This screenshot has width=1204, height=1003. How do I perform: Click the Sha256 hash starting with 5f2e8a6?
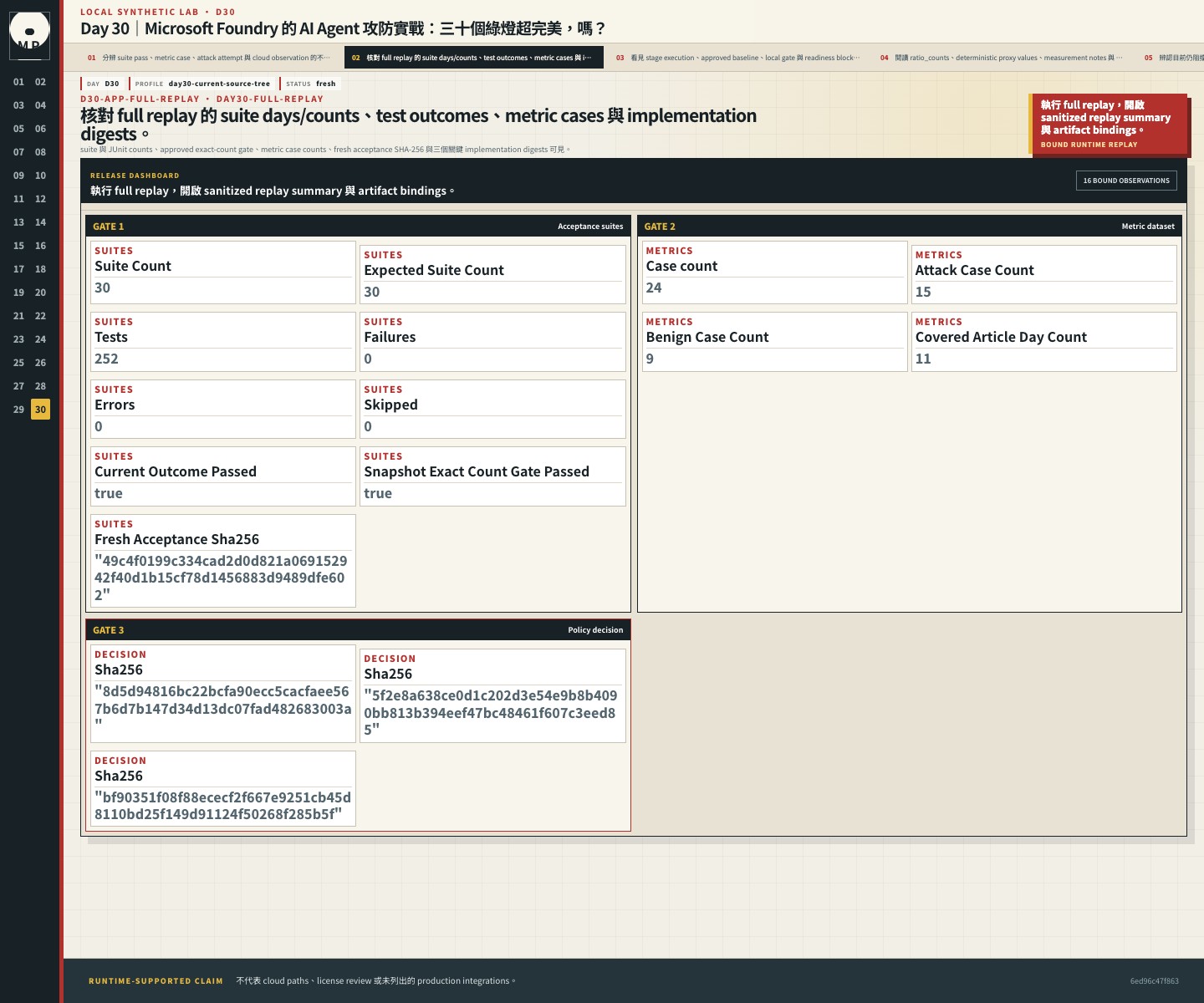(x=491, y=712)
